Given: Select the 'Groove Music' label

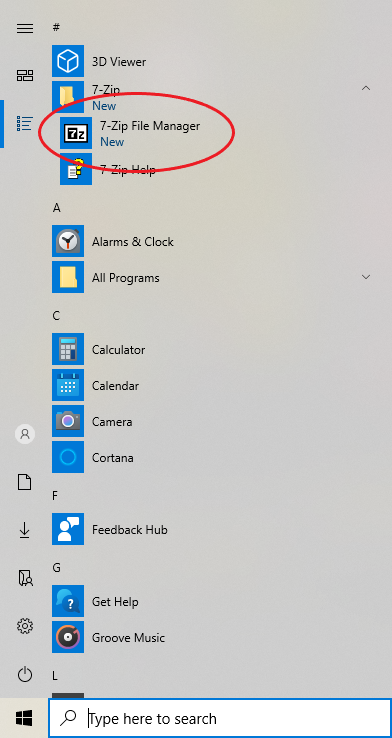Looking at the screenshot, I should click(128, 638).
